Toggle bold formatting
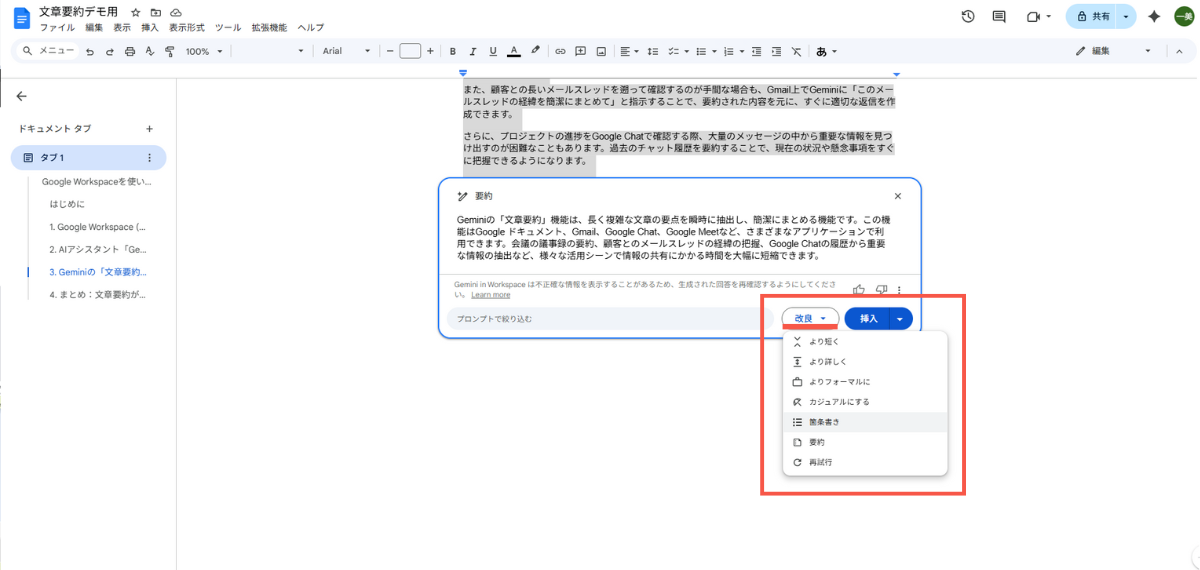Screen dimensions: 1200x570 point(453,51)
